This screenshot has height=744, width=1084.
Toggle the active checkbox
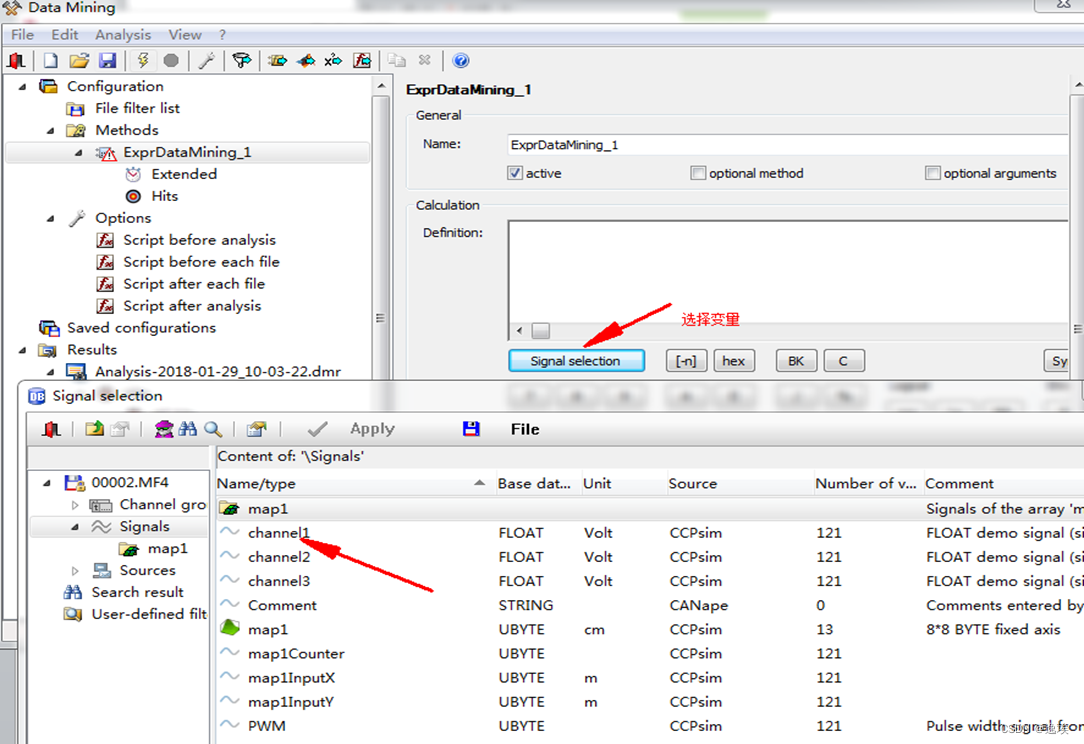pos(515,173)
